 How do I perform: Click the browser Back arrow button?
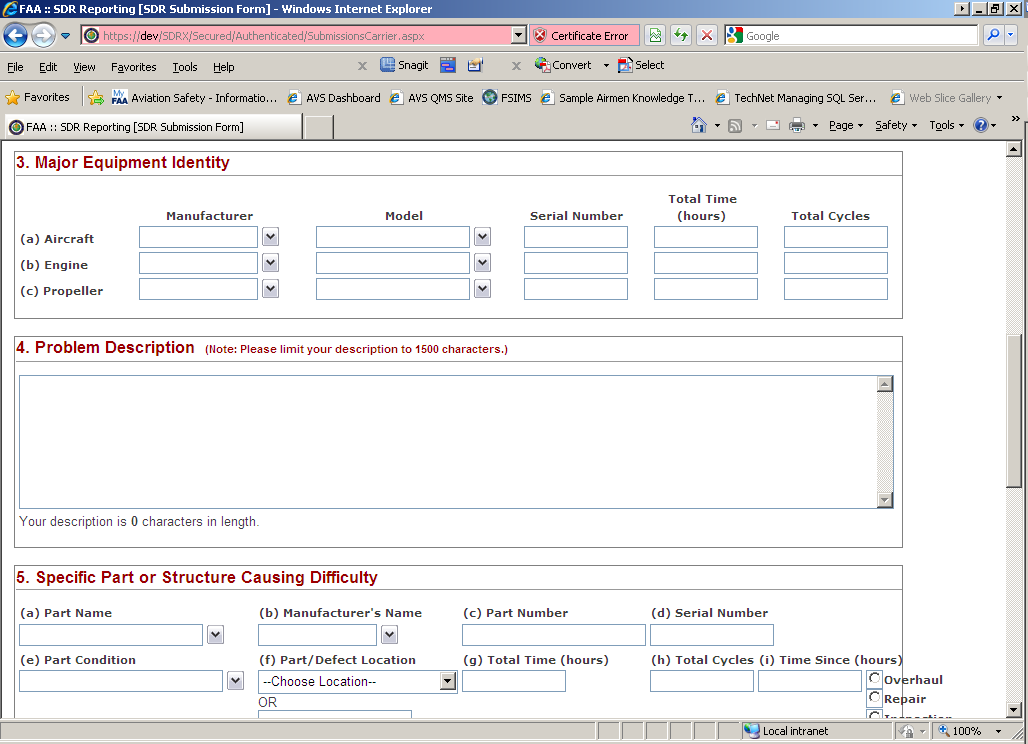[15, 36]
